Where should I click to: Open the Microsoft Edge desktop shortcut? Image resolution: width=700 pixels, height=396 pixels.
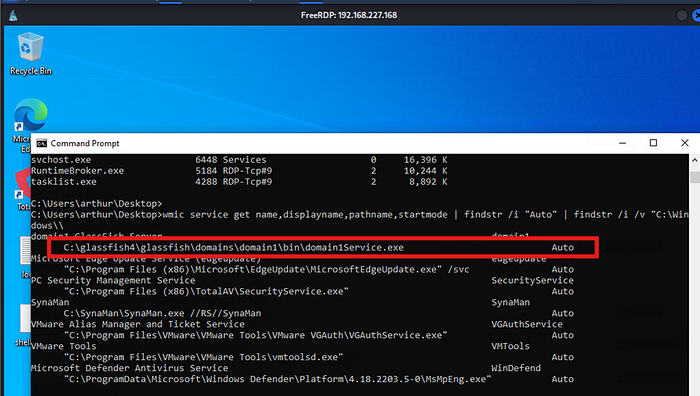pyautogui.click(x=29, y=125)
